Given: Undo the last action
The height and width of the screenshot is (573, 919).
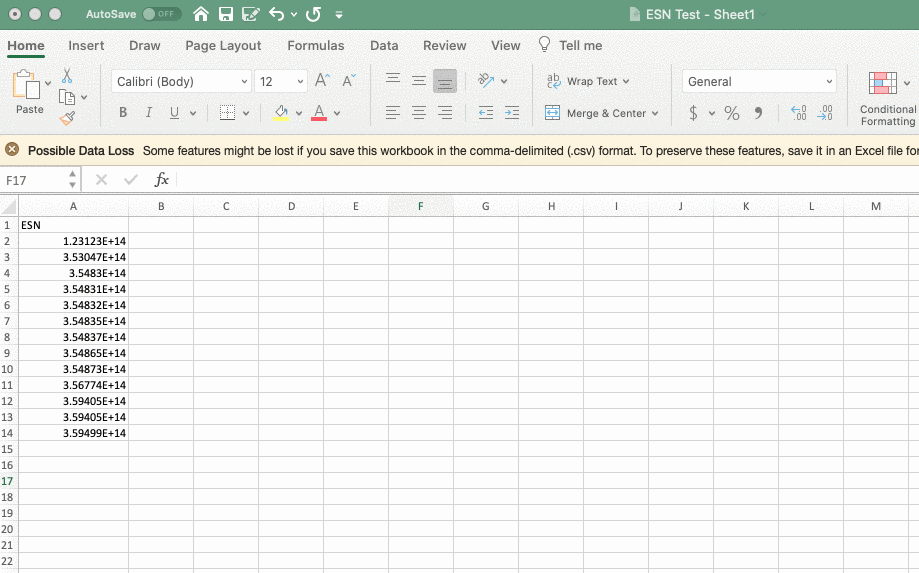Looking at the screenshot, I should pos(277,14).
